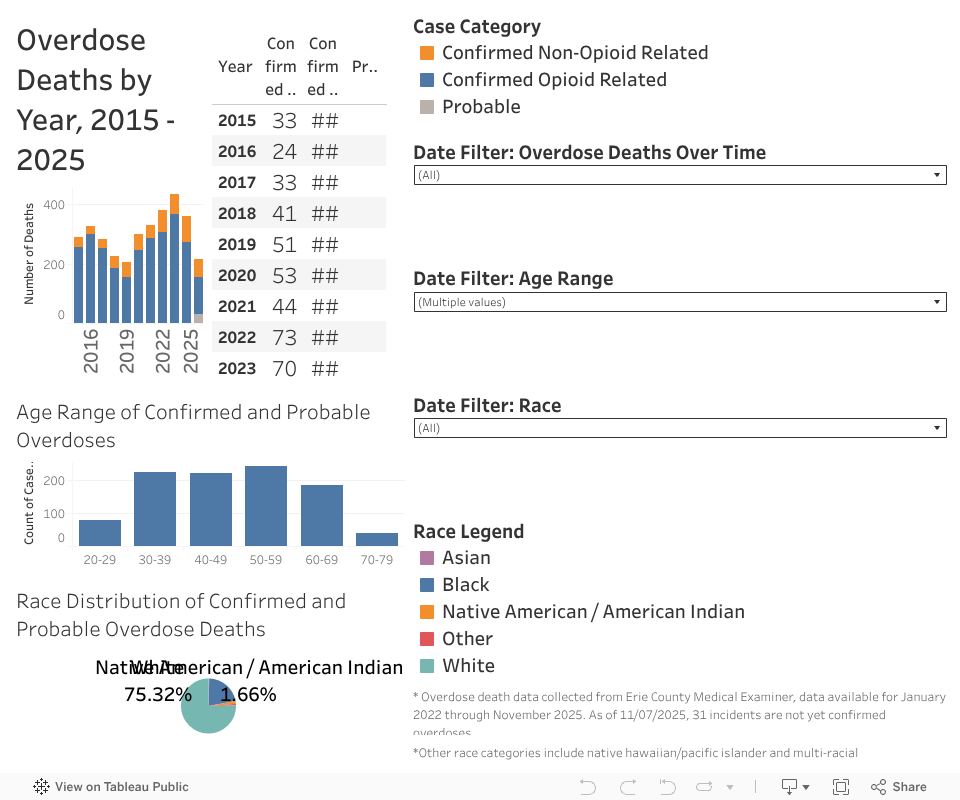Image resolution: width=960 pixels, height=800 pixels.
Task: Enter full screen mode
Action: pos(841,787)
